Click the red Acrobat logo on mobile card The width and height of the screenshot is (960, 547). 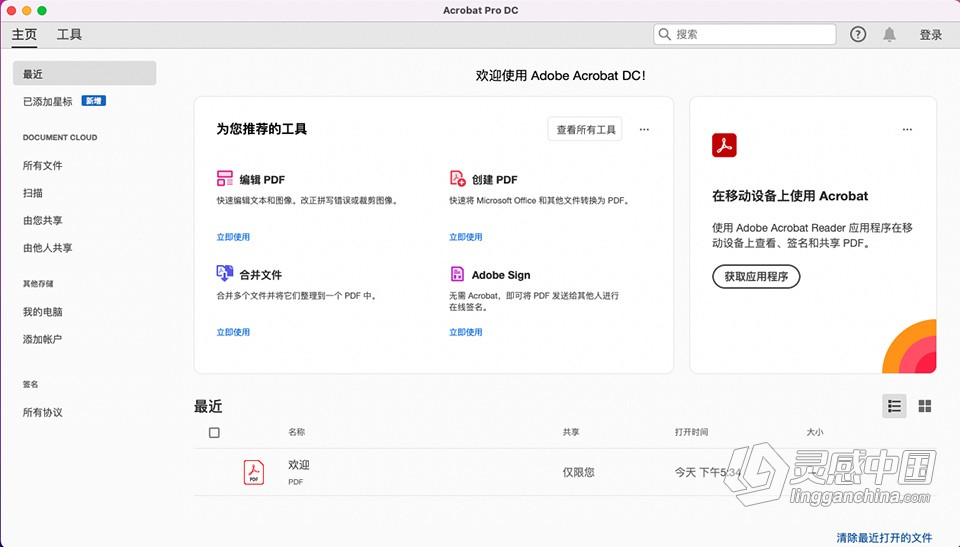[x=724, y=145]
